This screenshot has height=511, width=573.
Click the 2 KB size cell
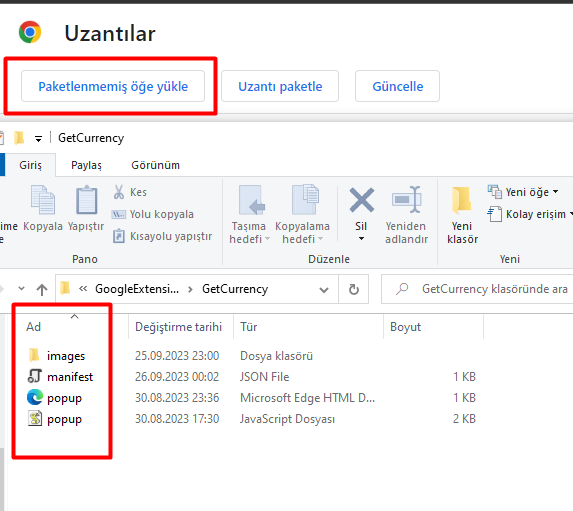[x=464, y=419]
